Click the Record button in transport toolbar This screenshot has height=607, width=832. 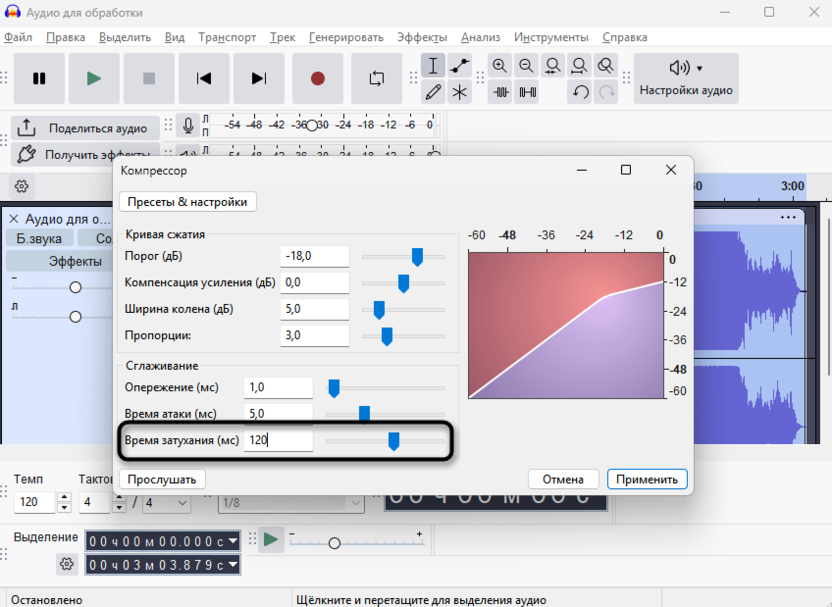318,78
